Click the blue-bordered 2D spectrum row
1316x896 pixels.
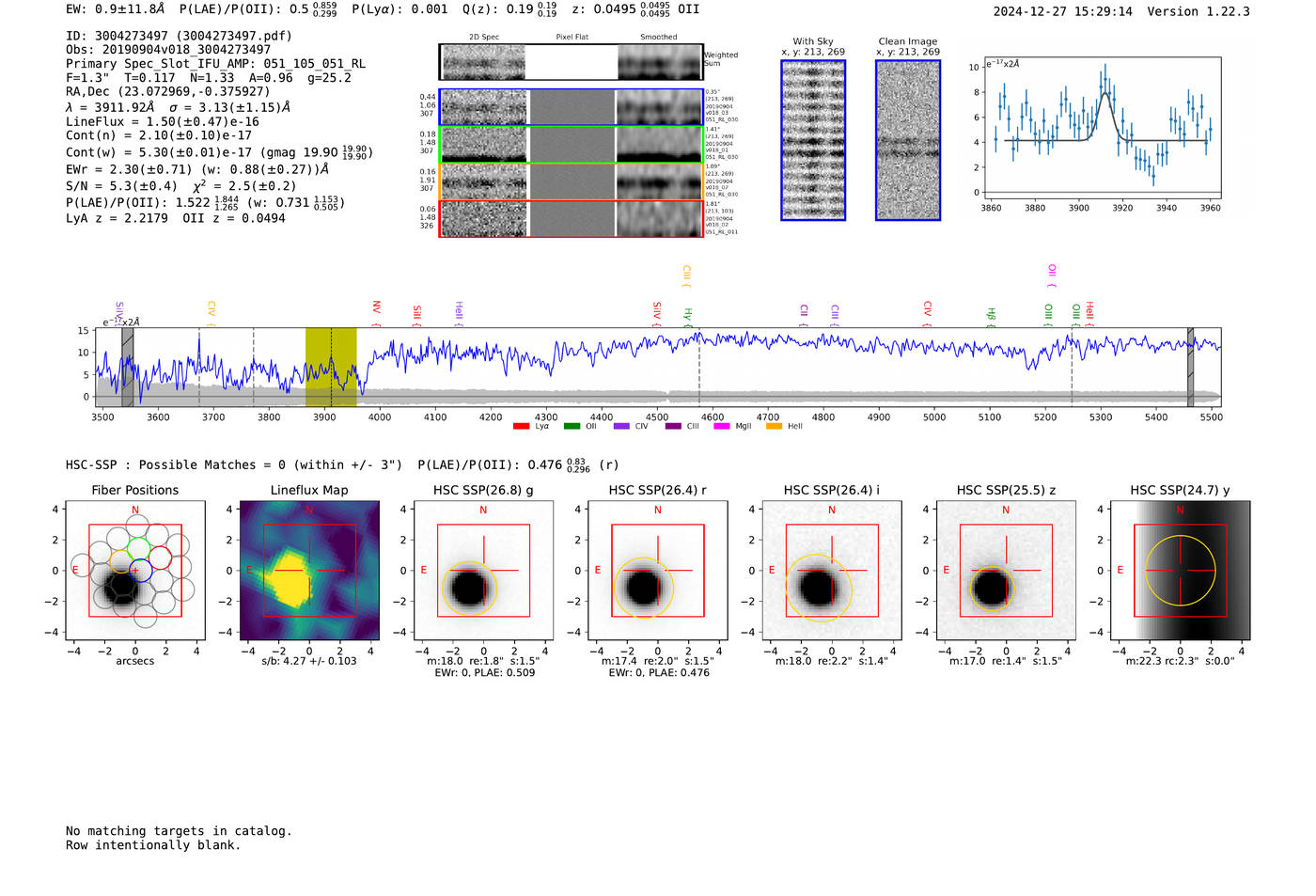(x=571, y=107)
